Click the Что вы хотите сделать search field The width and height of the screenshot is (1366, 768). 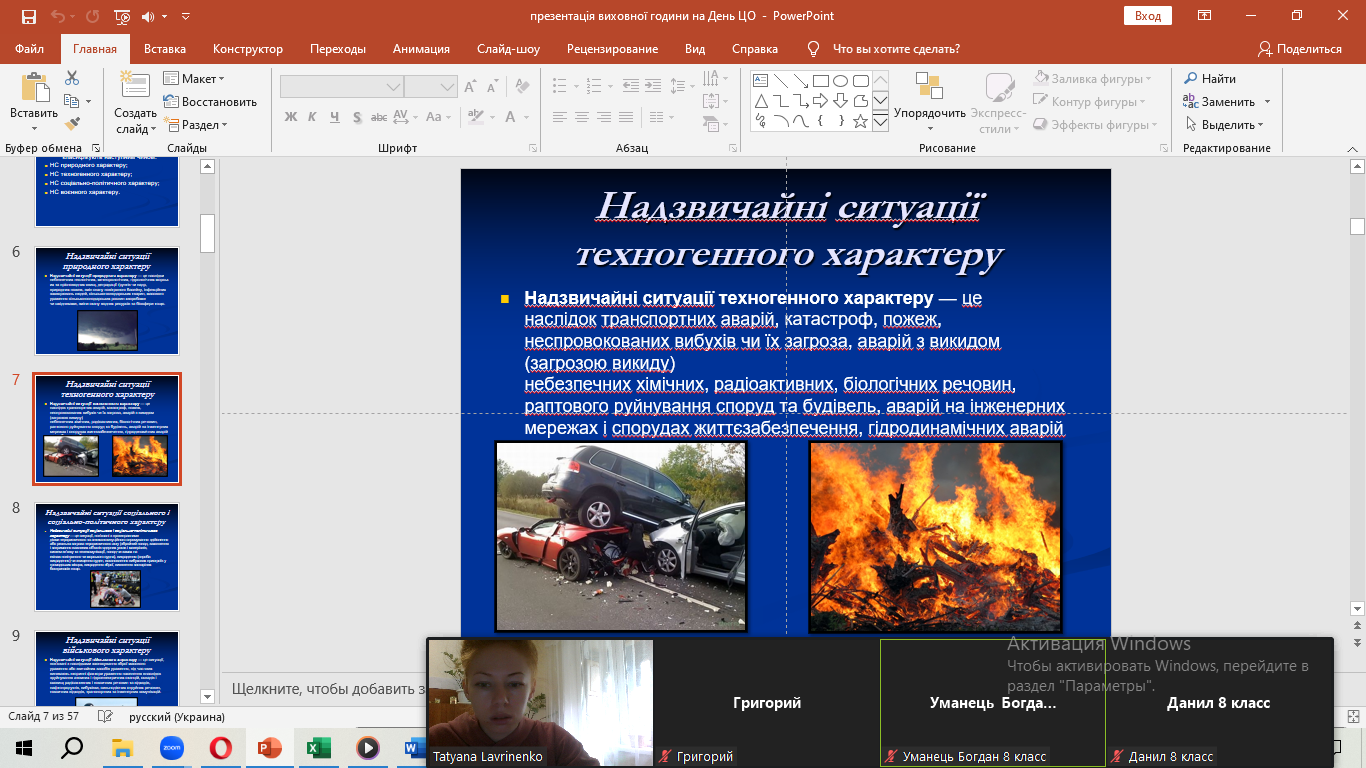[x=895, y=49]
